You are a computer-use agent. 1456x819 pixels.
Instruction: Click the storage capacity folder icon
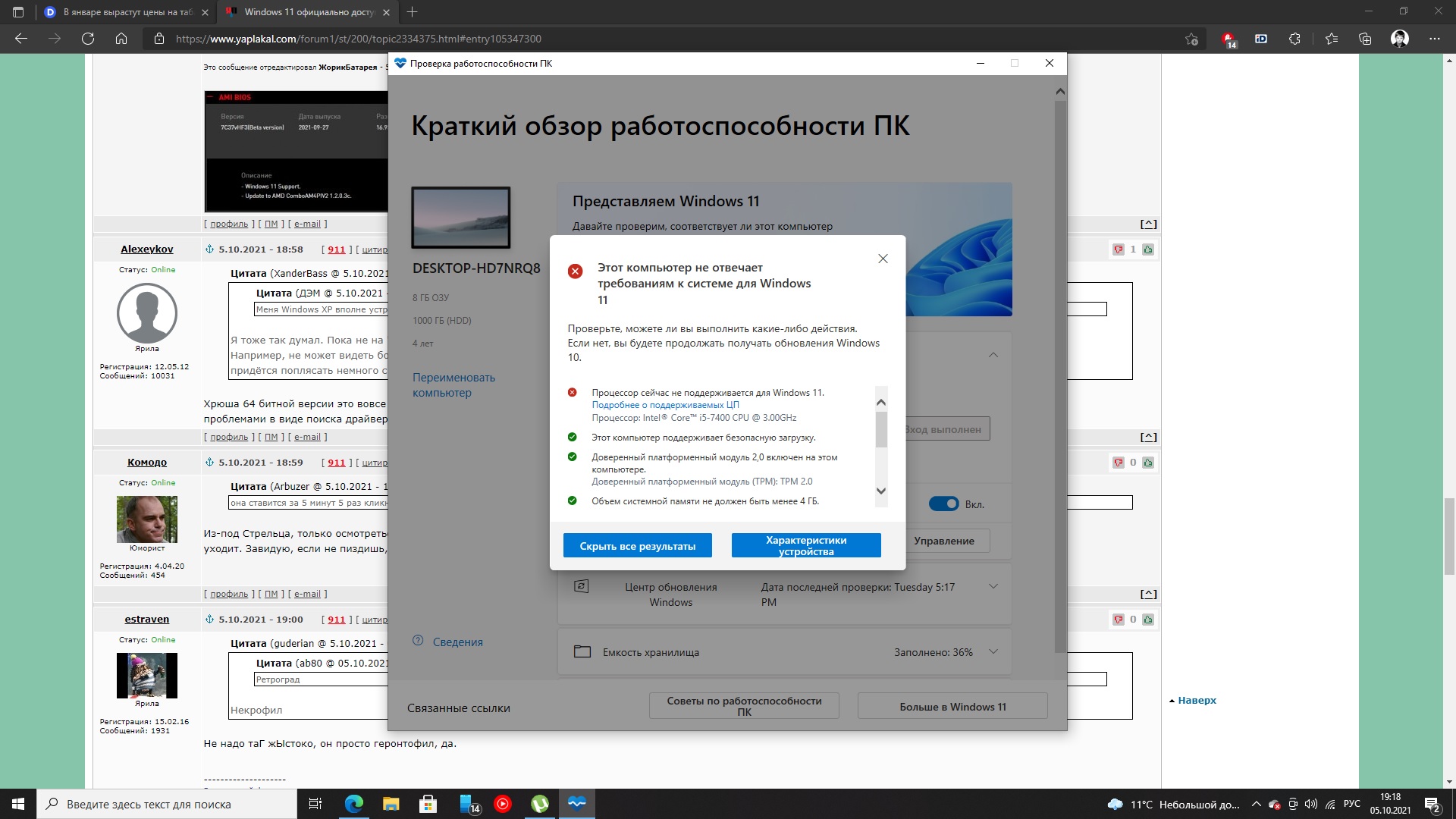(582, 651)
